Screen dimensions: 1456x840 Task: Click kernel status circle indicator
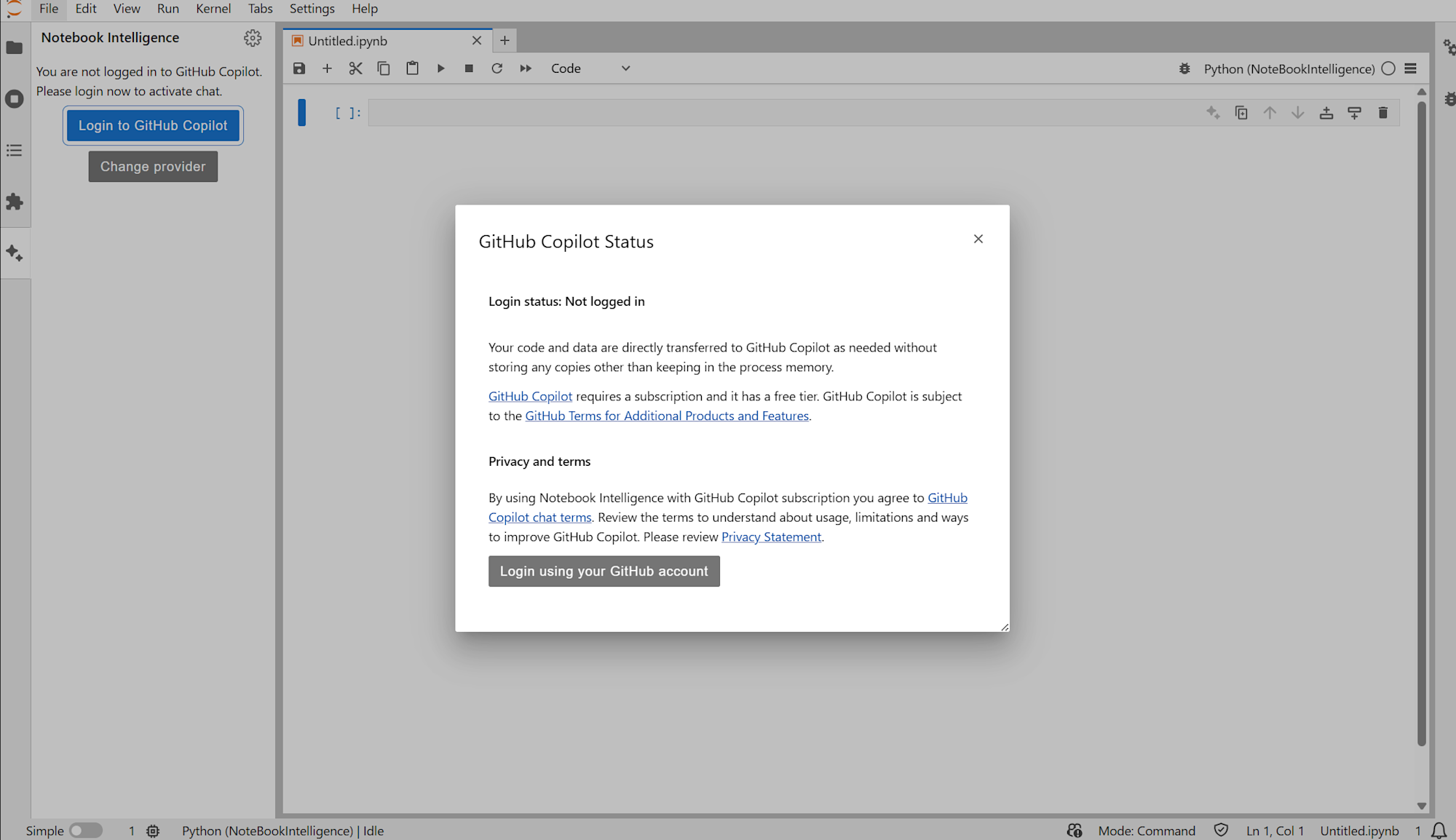(x=1388, y=68)
